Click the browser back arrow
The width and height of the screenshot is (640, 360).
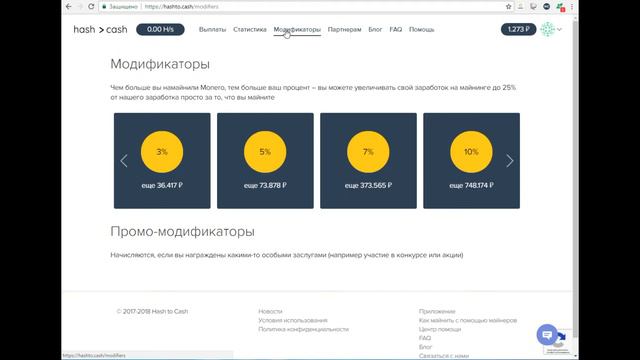(x=69, y=7)
